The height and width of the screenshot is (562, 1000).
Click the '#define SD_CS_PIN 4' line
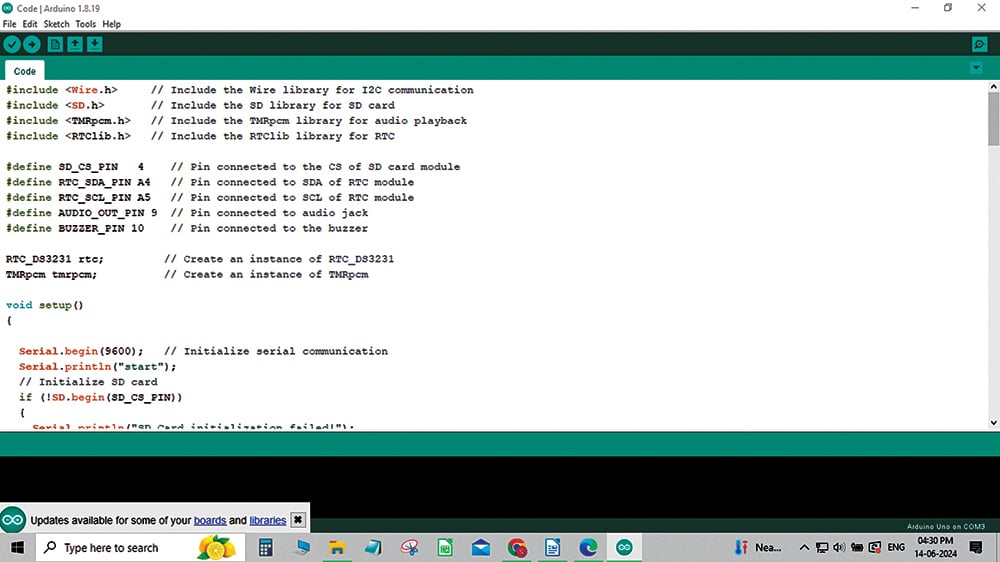click(75, 166)
